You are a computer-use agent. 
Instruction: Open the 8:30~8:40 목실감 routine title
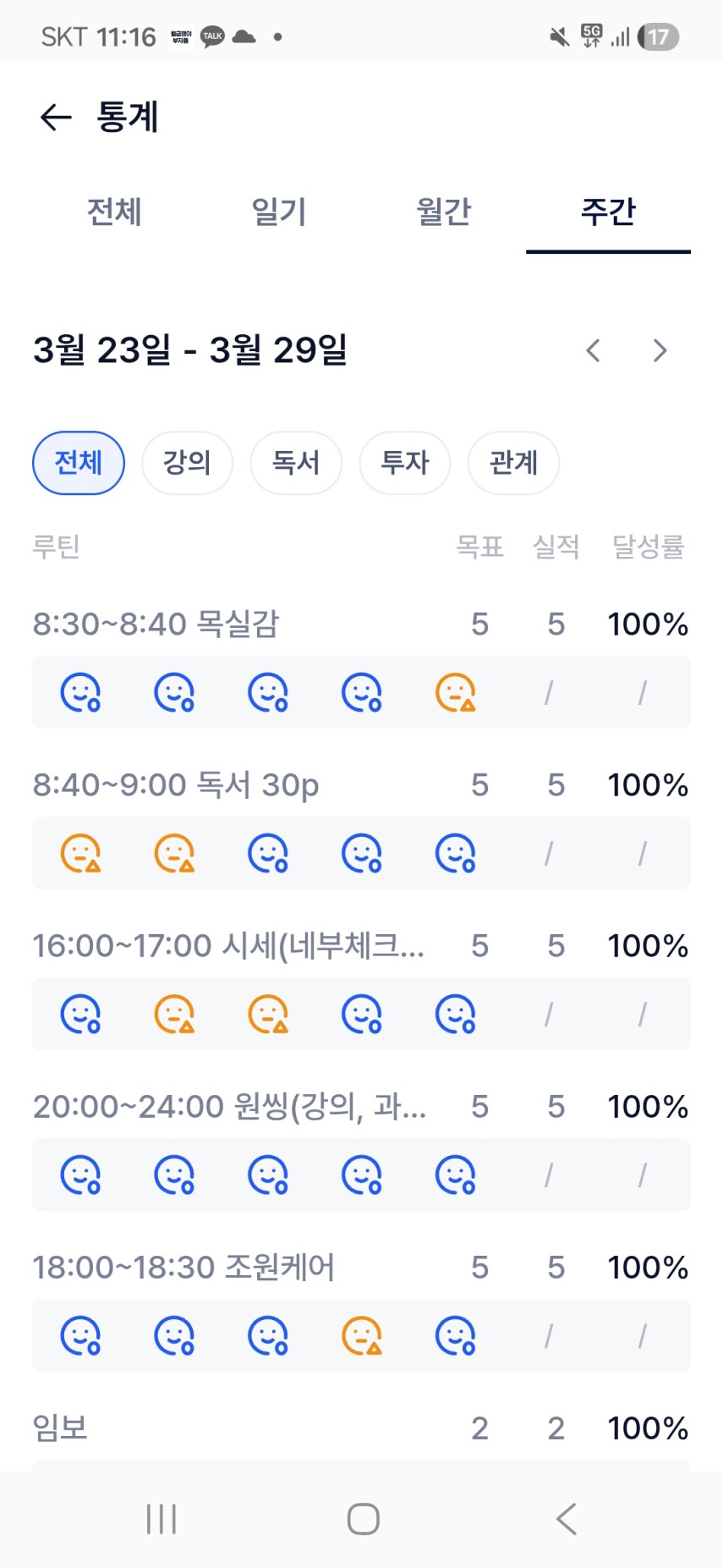point(156,624)
